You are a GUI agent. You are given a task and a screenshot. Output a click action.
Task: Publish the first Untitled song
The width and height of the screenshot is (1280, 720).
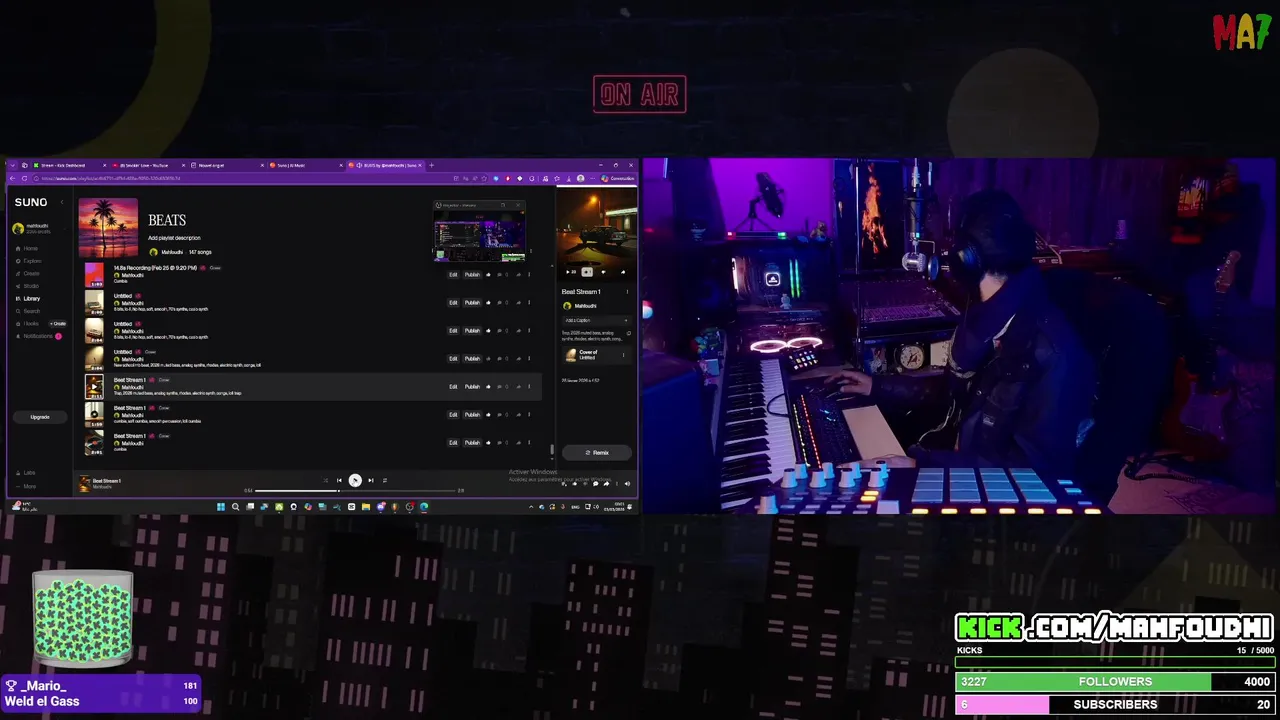(472, 302)
